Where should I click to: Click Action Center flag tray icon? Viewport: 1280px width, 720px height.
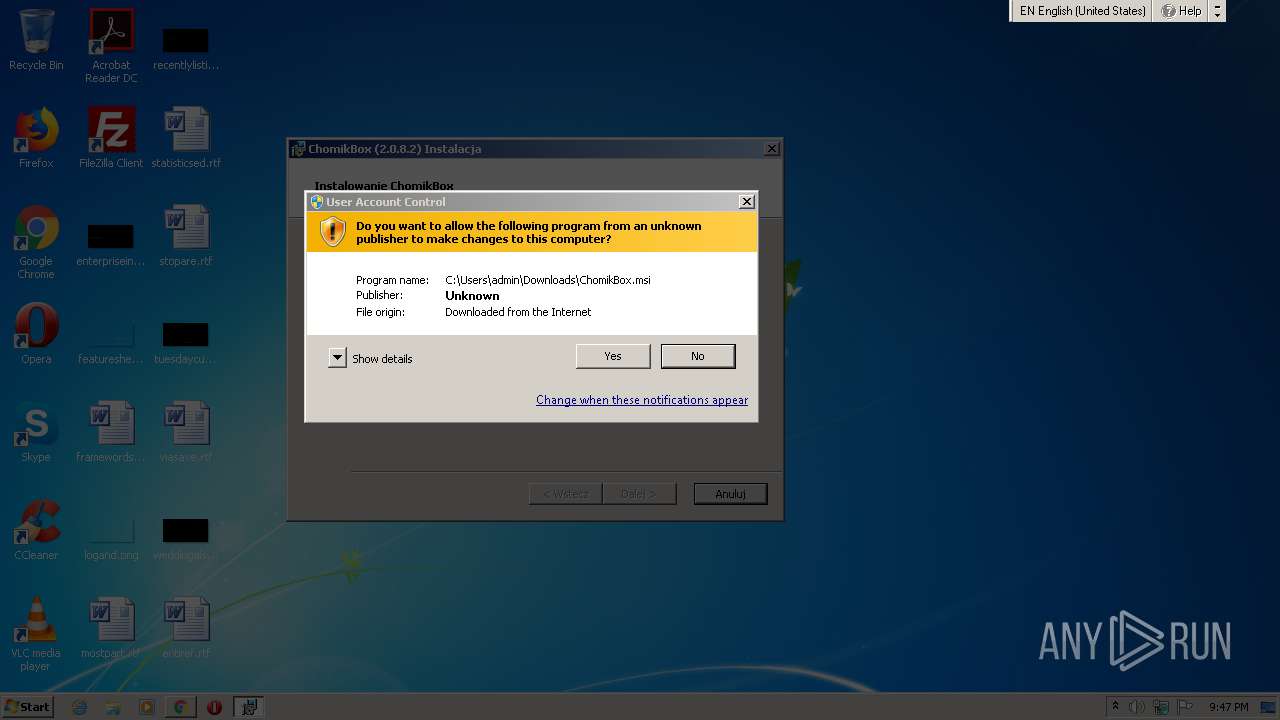tap(1185, 707)
